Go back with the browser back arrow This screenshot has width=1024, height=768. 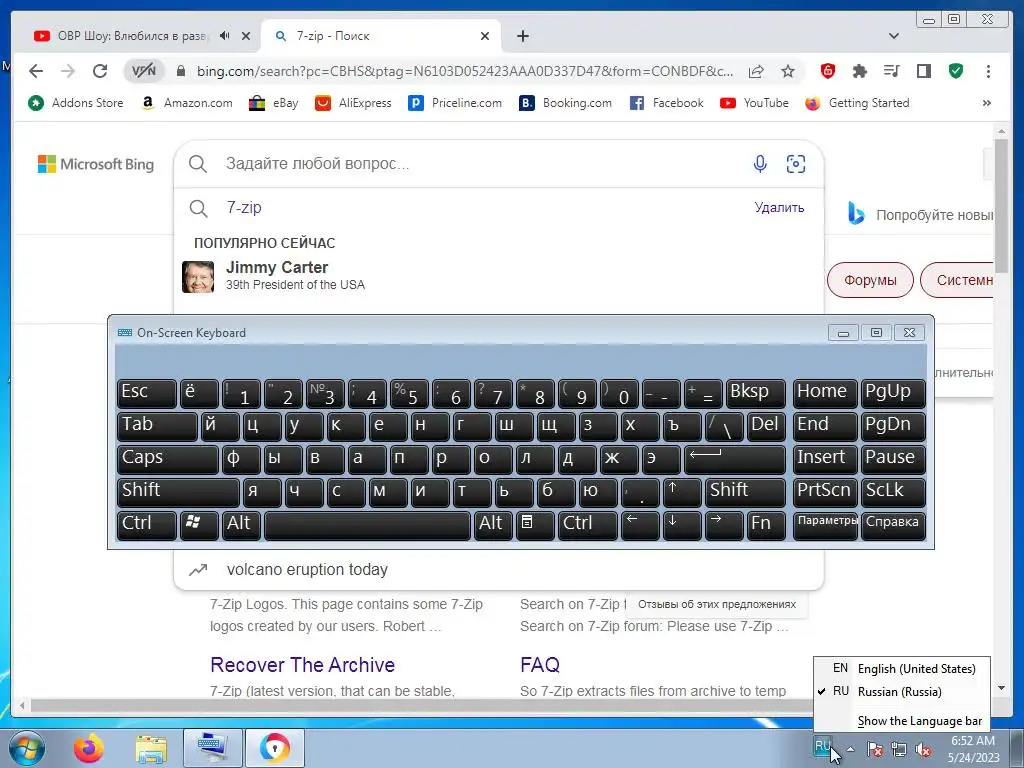(36, 71)
